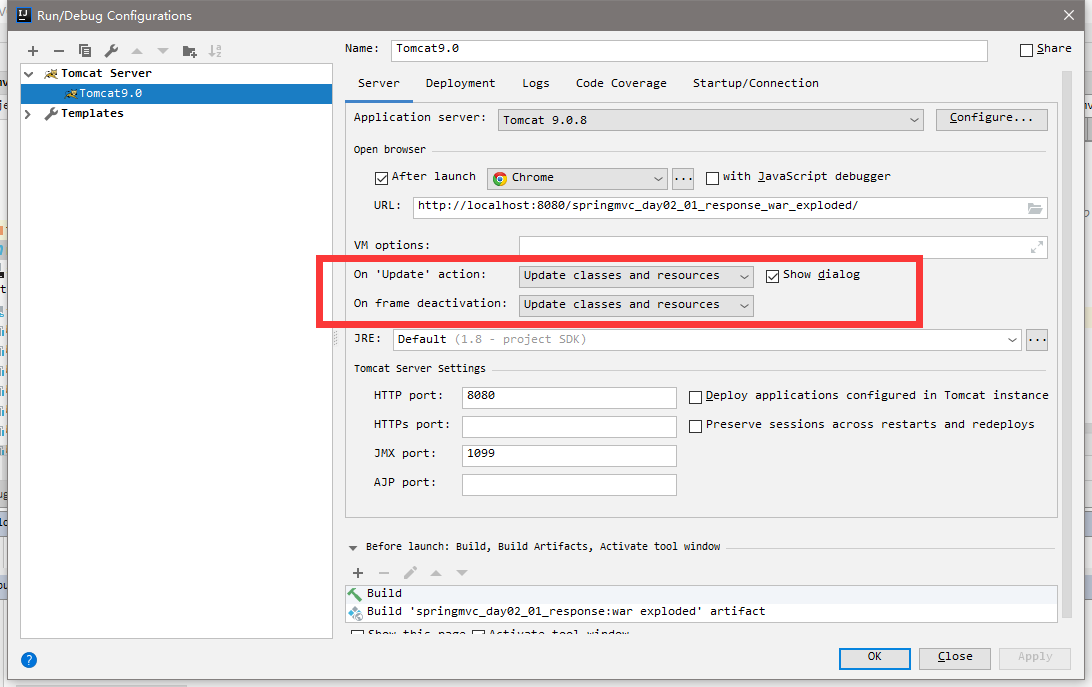Viewport: 1092px width, 687px height.
Task: Expand the VM options field
Action: click(x=1037, y=247)
